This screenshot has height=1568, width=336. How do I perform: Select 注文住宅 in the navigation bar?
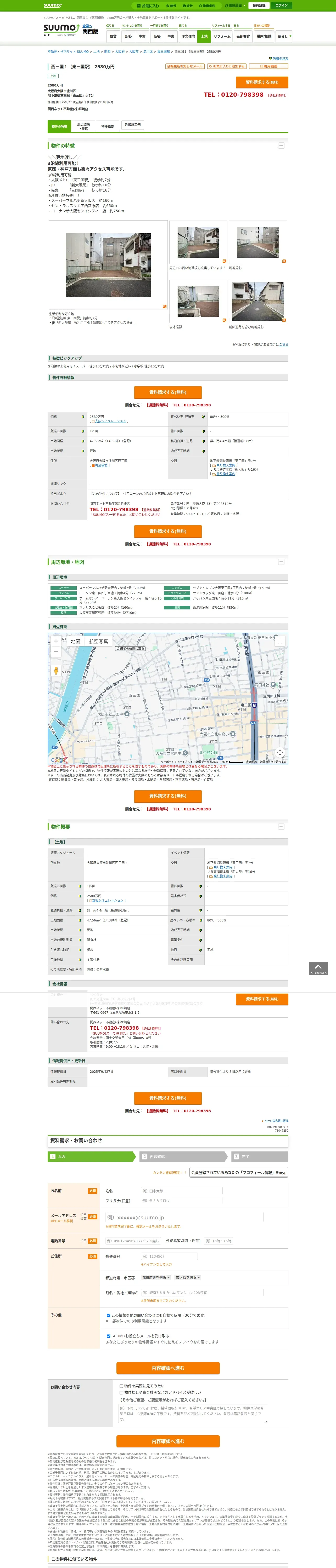coord(188,37)
